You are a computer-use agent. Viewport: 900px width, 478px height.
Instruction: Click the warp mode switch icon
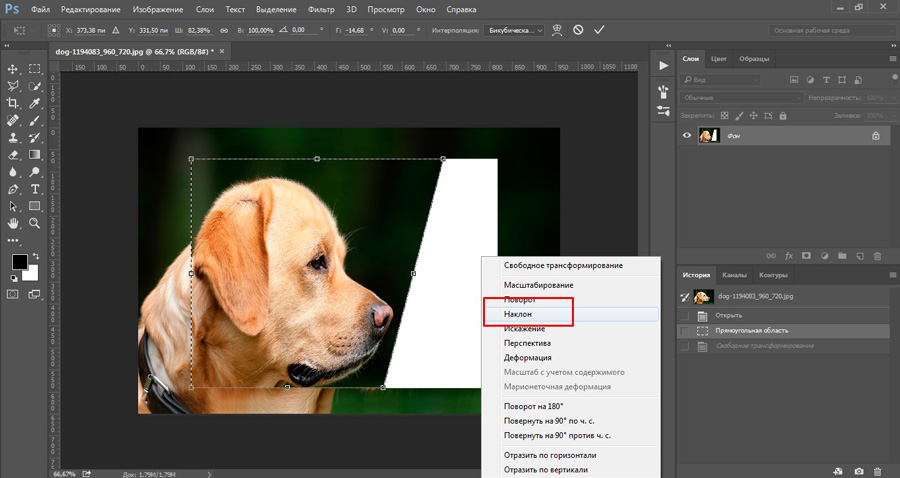tap(556, 30)
